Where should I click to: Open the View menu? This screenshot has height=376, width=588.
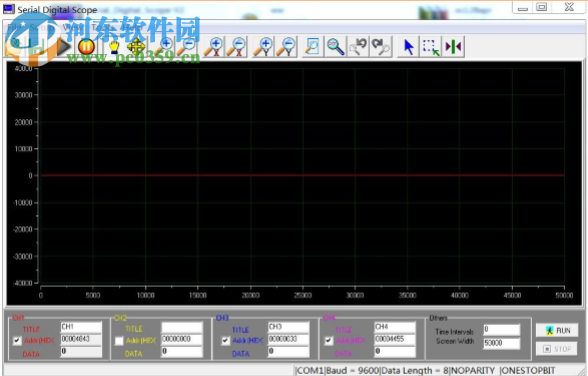pyautogui.click(x=71, y=27)
